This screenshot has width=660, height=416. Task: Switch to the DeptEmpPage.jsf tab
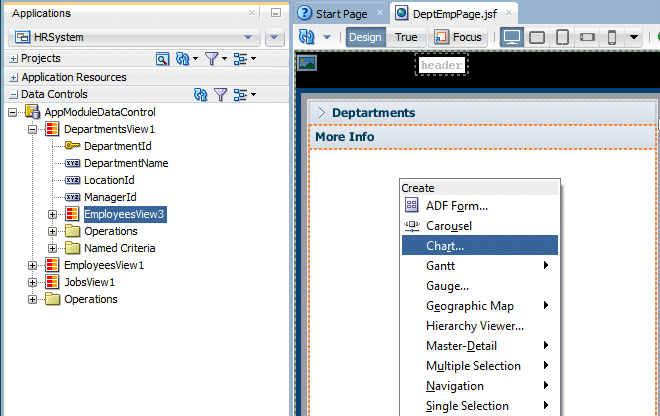click(x=454, y=14)
